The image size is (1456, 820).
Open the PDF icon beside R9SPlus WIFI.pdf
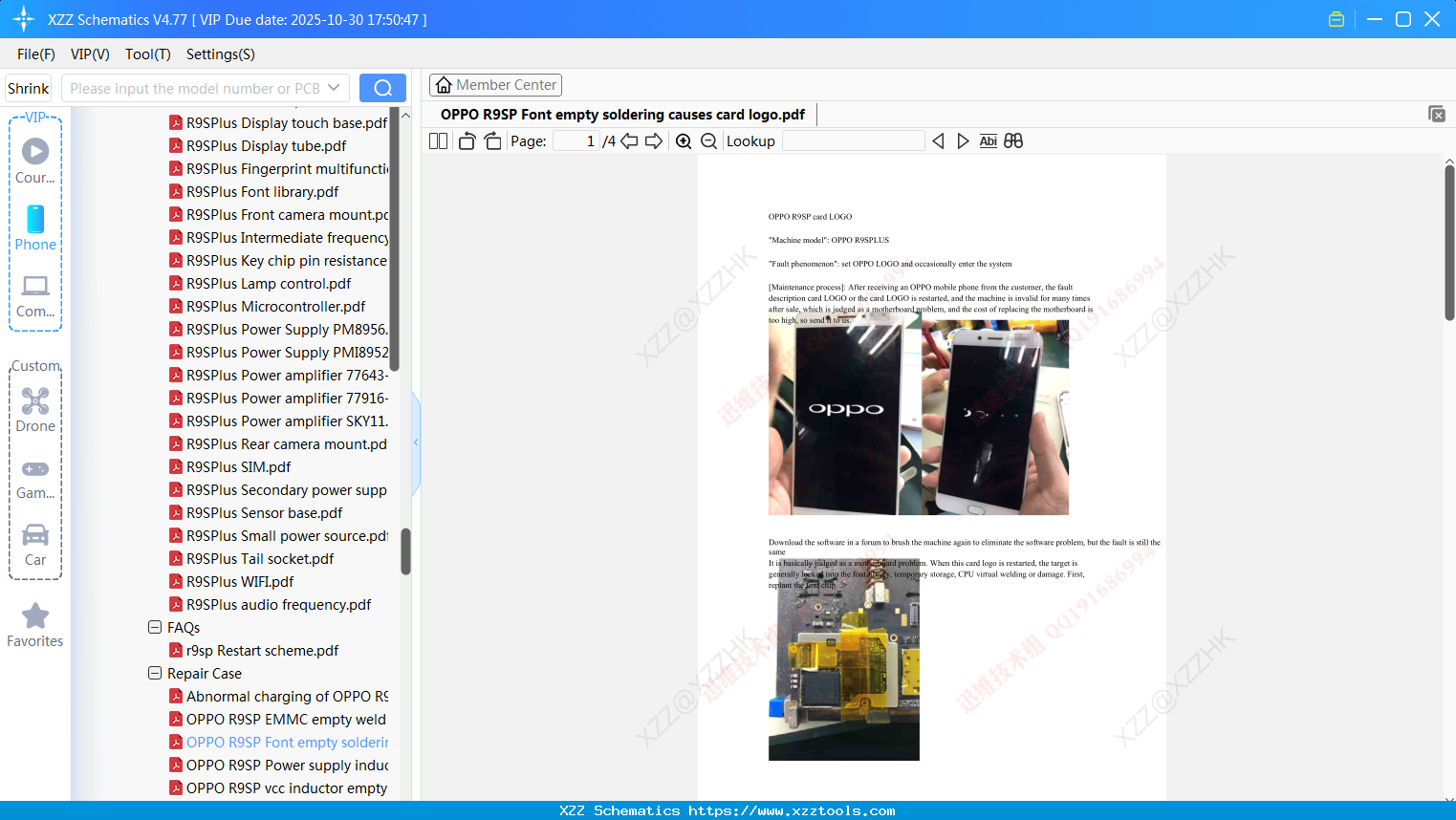click(176, 581)
